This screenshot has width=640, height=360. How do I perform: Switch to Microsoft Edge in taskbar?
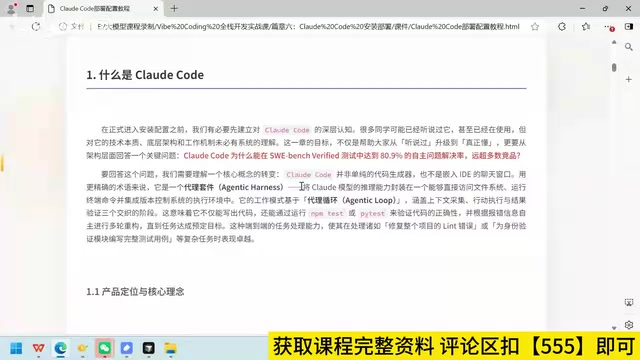click(60, 348)
